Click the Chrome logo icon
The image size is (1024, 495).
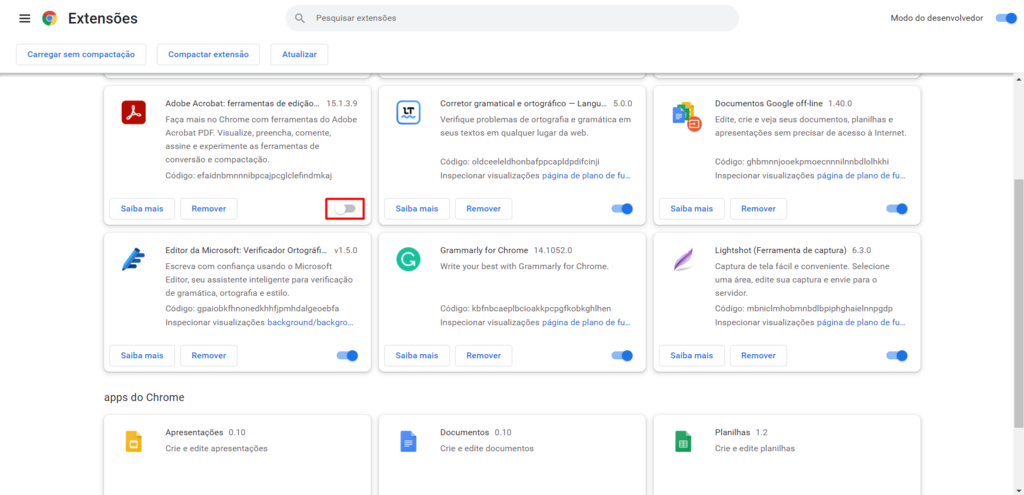[49, 19]
